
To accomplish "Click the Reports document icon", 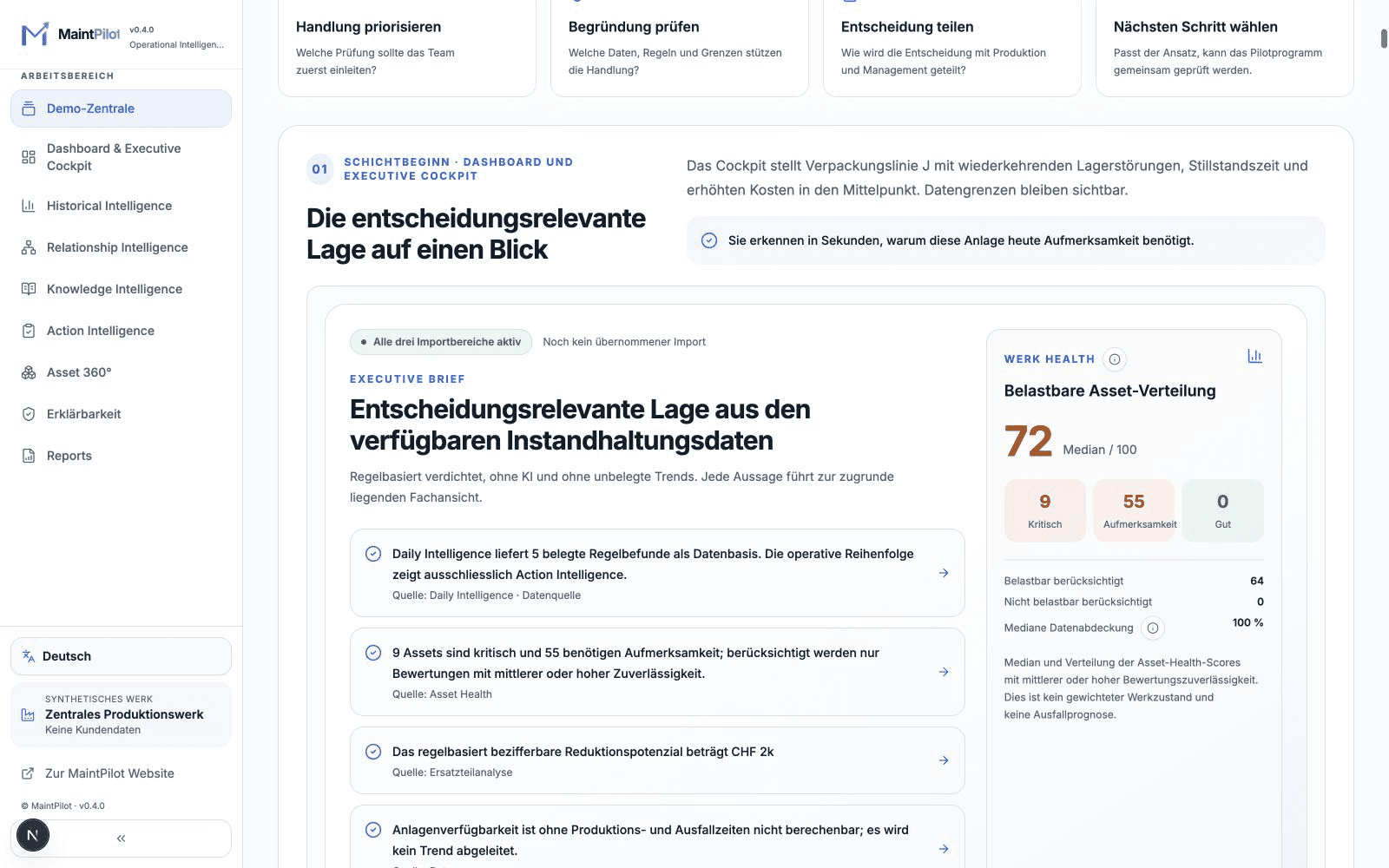I will click(x=29, y=456).
